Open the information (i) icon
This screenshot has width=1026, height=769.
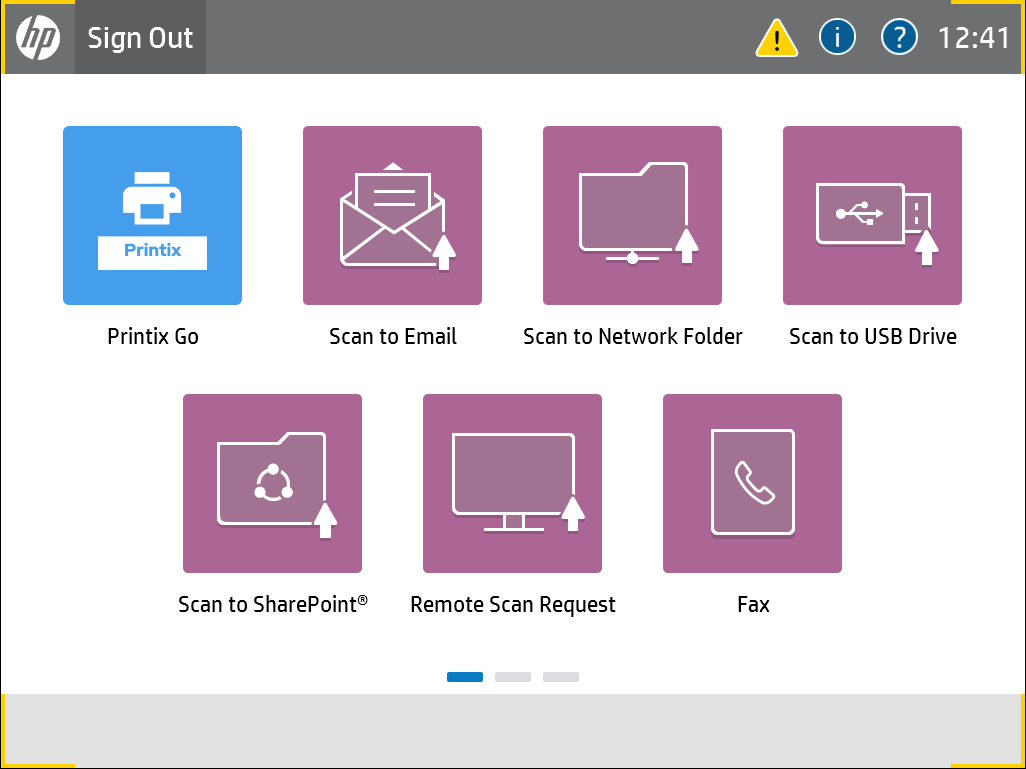click(838, 38)
